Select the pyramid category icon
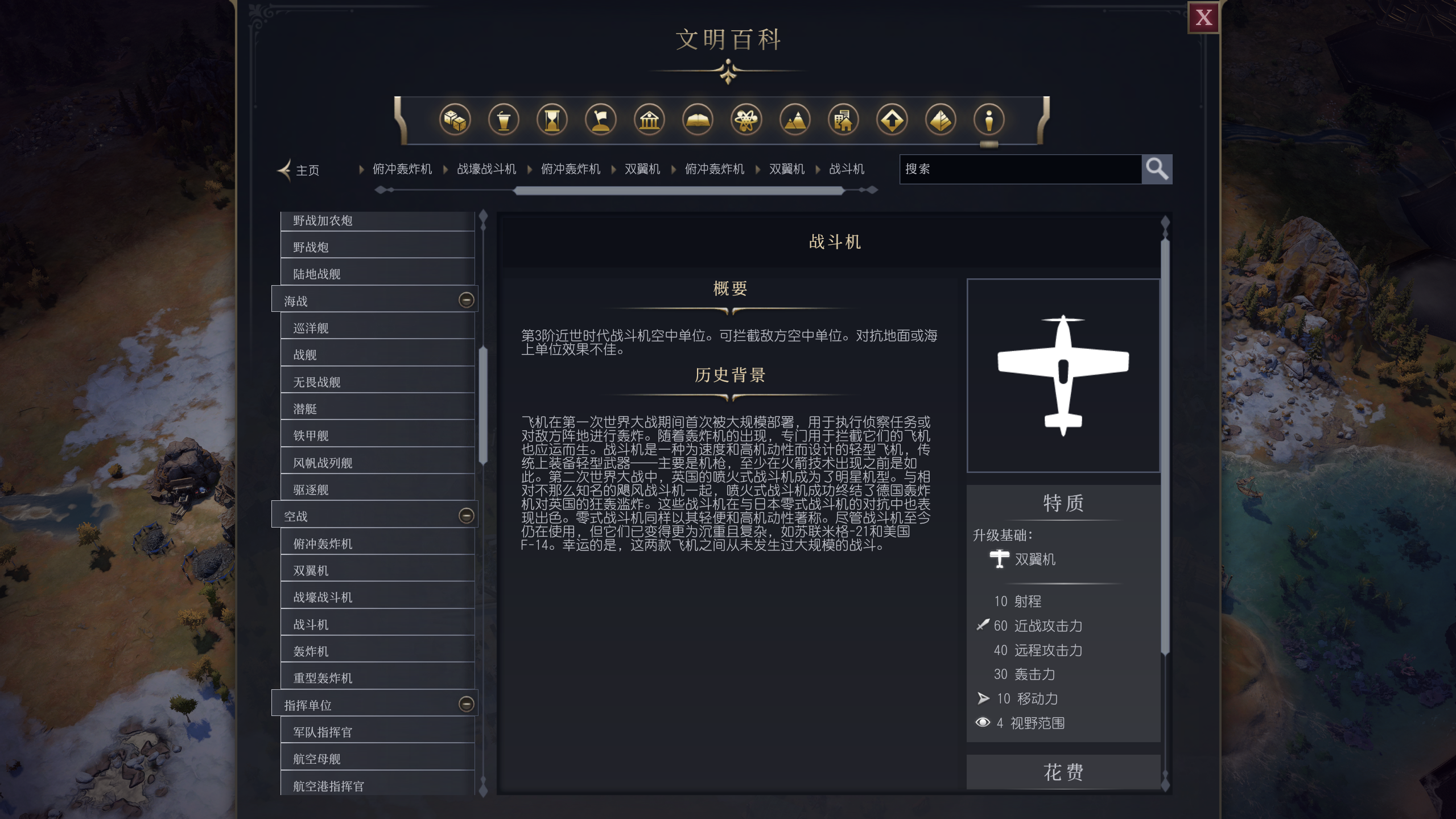1456x819 pixels. tap(941, 120)
